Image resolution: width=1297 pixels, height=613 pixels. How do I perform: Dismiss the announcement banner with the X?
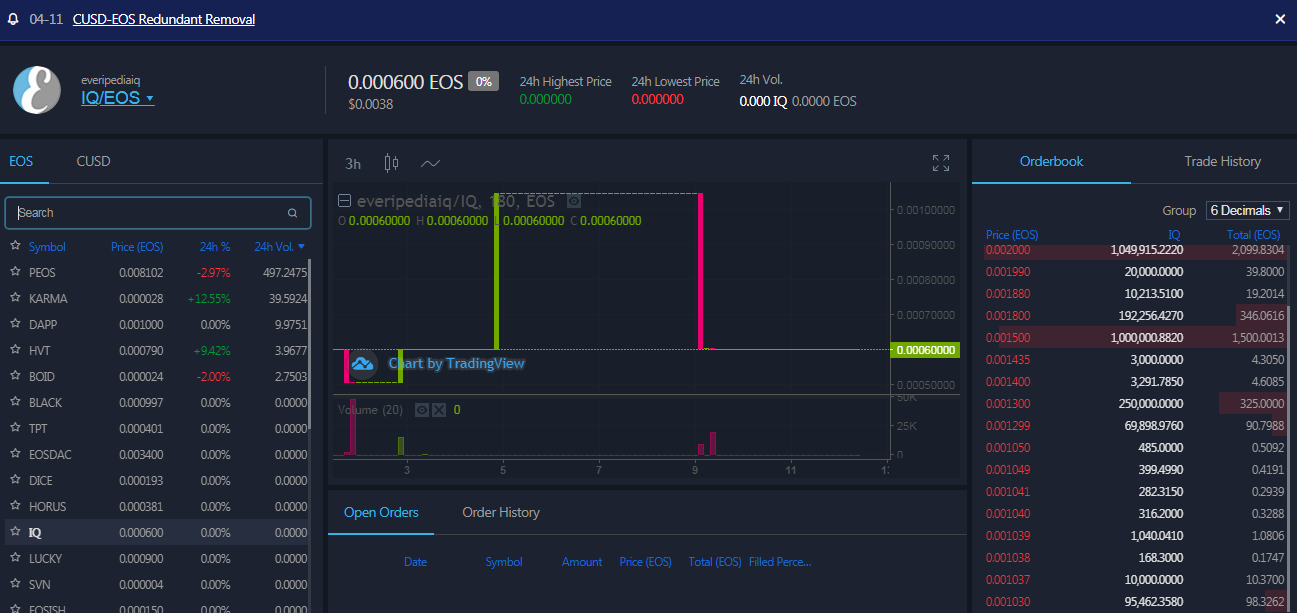pyautogui.click(x=1280, y=20)
